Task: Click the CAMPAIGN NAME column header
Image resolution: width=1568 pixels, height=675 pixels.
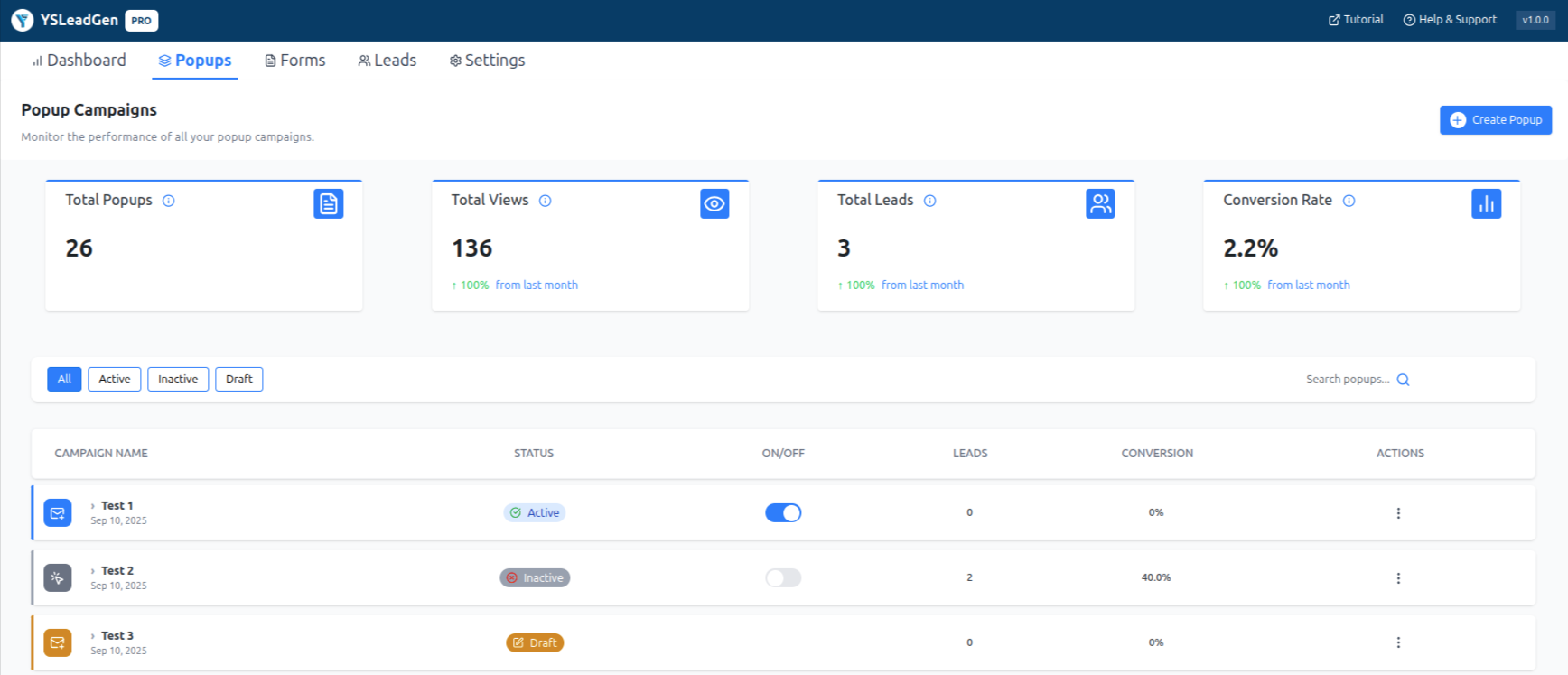Action: point(101,454)
